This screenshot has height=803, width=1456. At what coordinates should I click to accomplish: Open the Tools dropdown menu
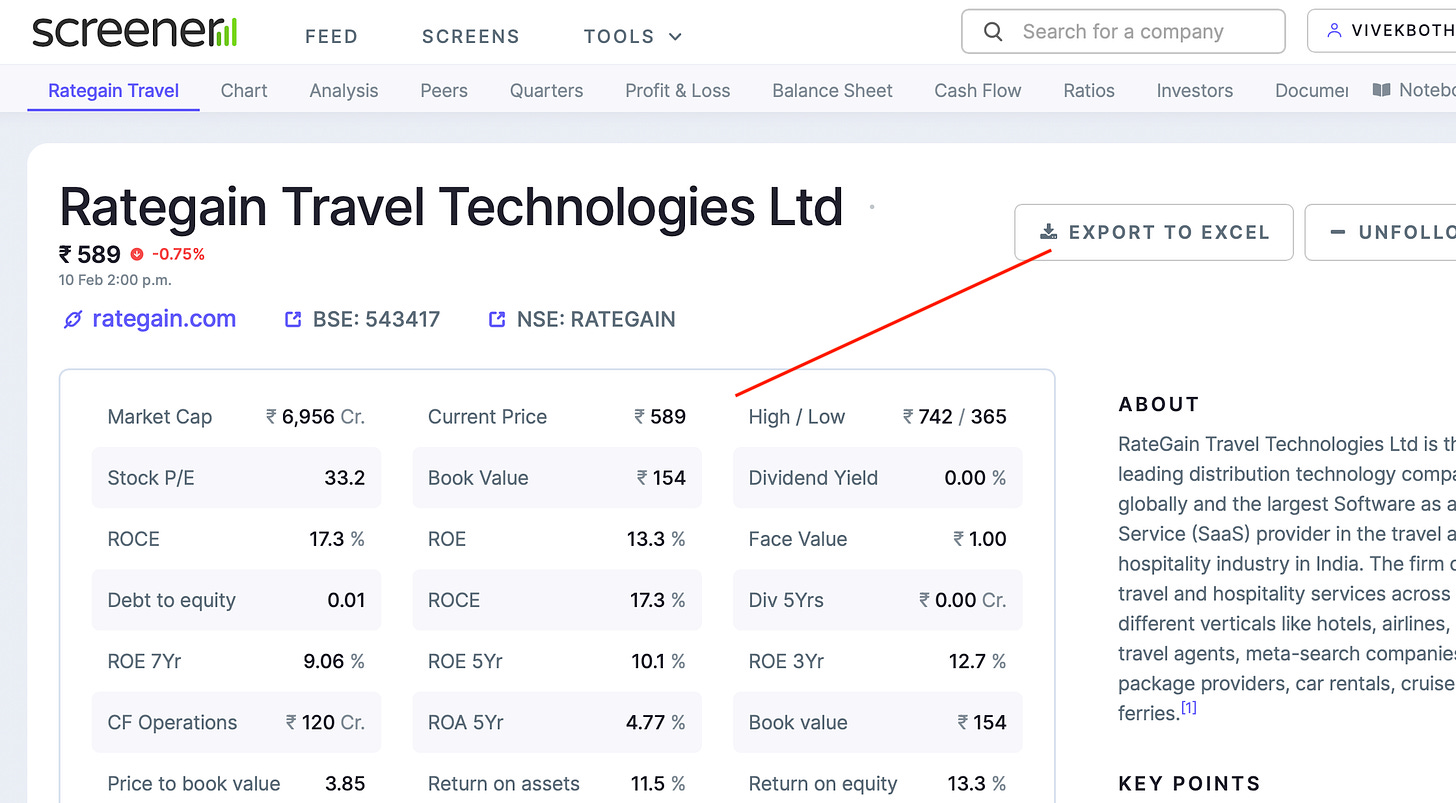point(633,37)
